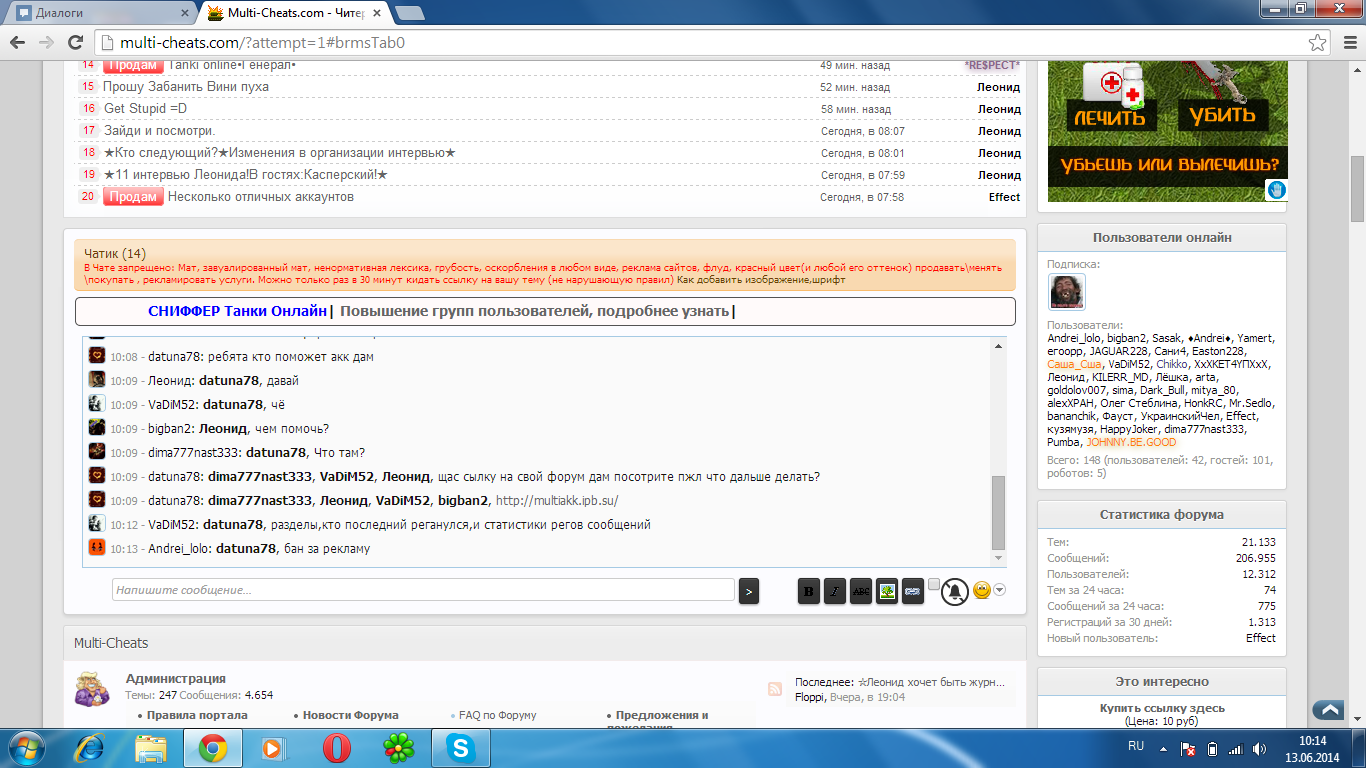The width and height of the screenshot is (1366, 768).
Task: Open new user Effect in forum statistics
Action: (x=1260, y=638)
